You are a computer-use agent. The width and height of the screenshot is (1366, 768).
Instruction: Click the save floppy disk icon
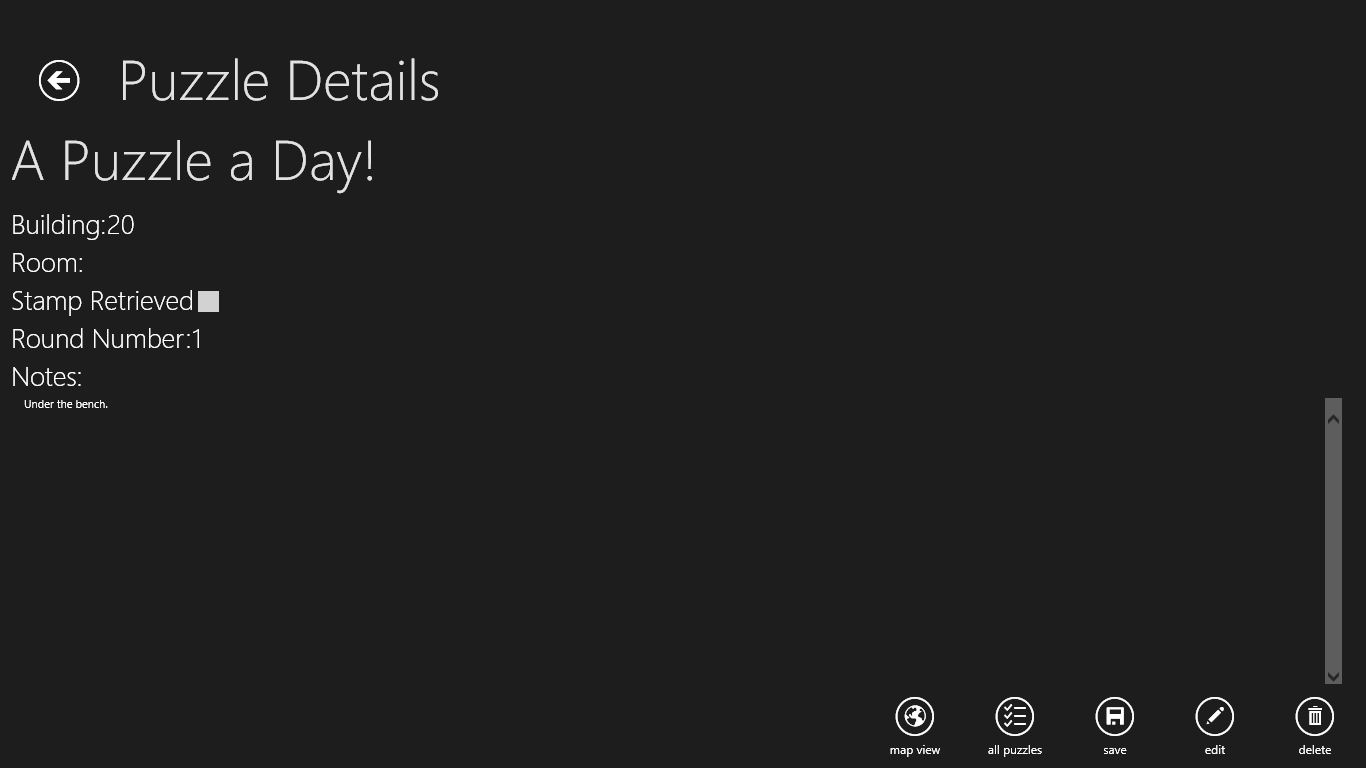tap(1114, 716)
